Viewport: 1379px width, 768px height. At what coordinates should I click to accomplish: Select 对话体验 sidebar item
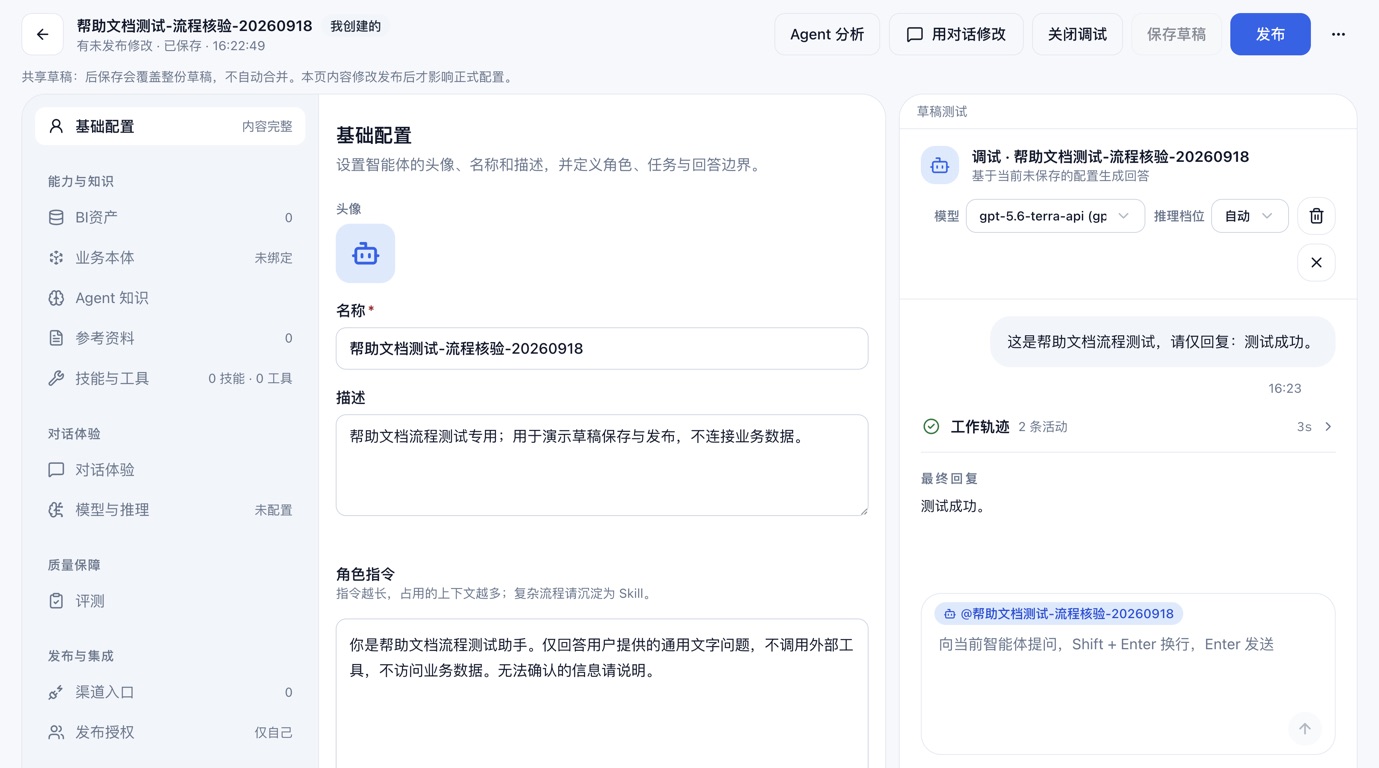tap(170, 470)
